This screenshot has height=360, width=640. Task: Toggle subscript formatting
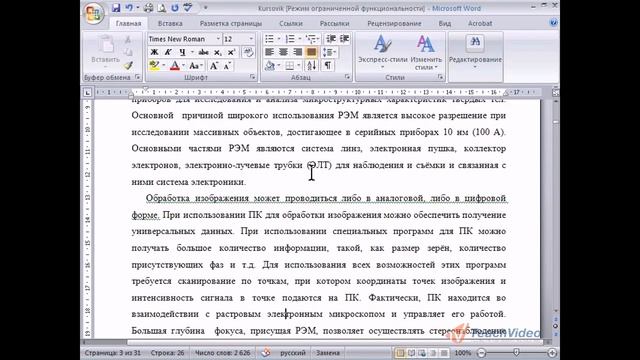[x=218, y=52]
